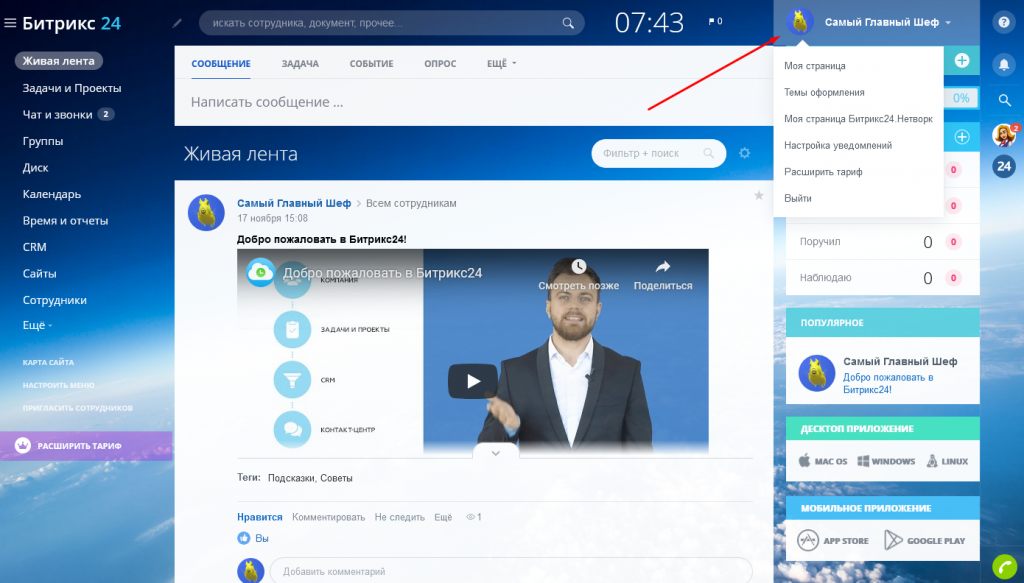The width and height of the screenshot is (1024, 583).
Task: Click Карта сайта link
Action: pyautogui.click(x=48, y=362)
